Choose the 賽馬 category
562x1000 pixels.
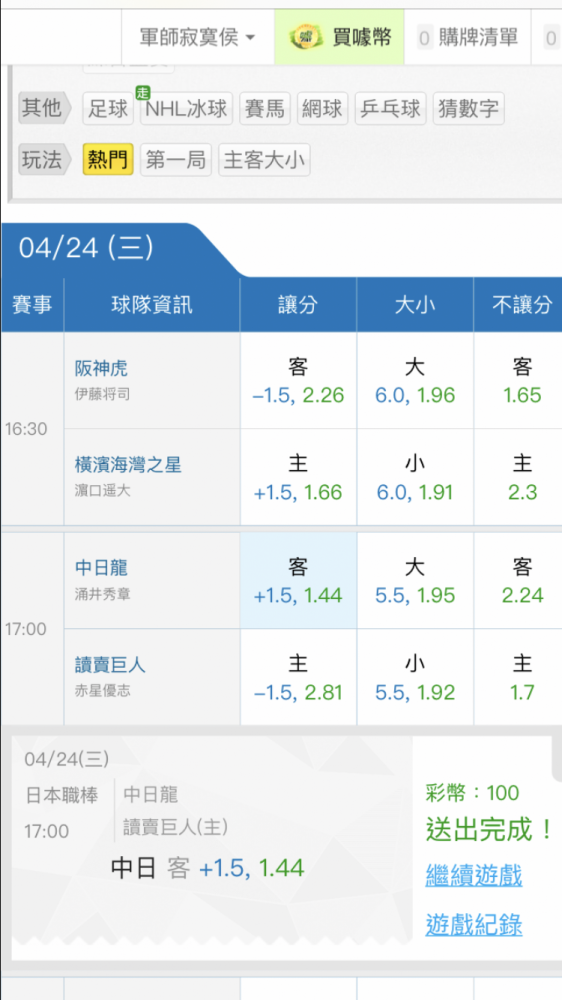click(x=265, y=109)
